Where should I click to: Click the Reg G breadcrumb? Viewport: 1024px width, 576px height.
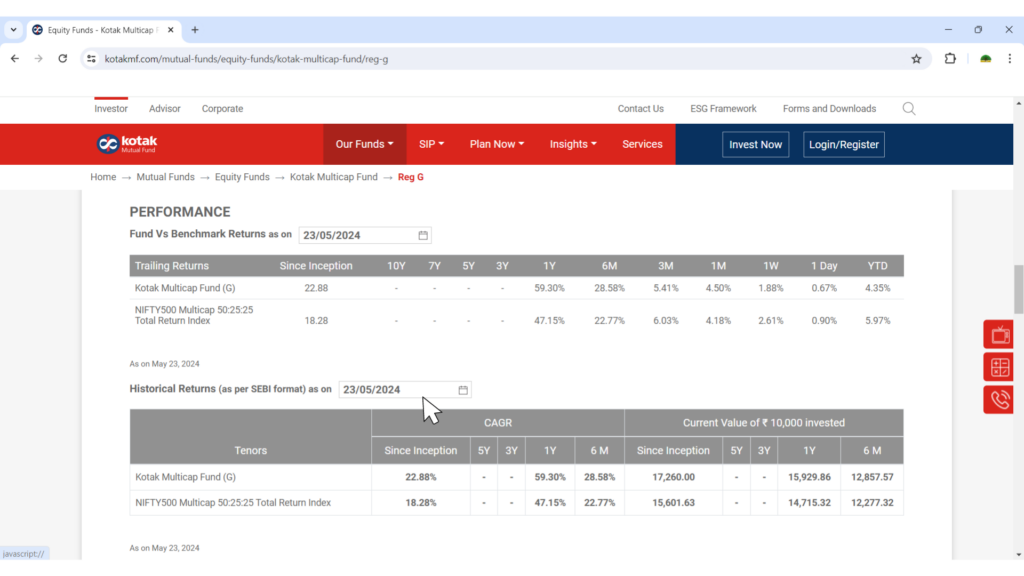[411, 177]
